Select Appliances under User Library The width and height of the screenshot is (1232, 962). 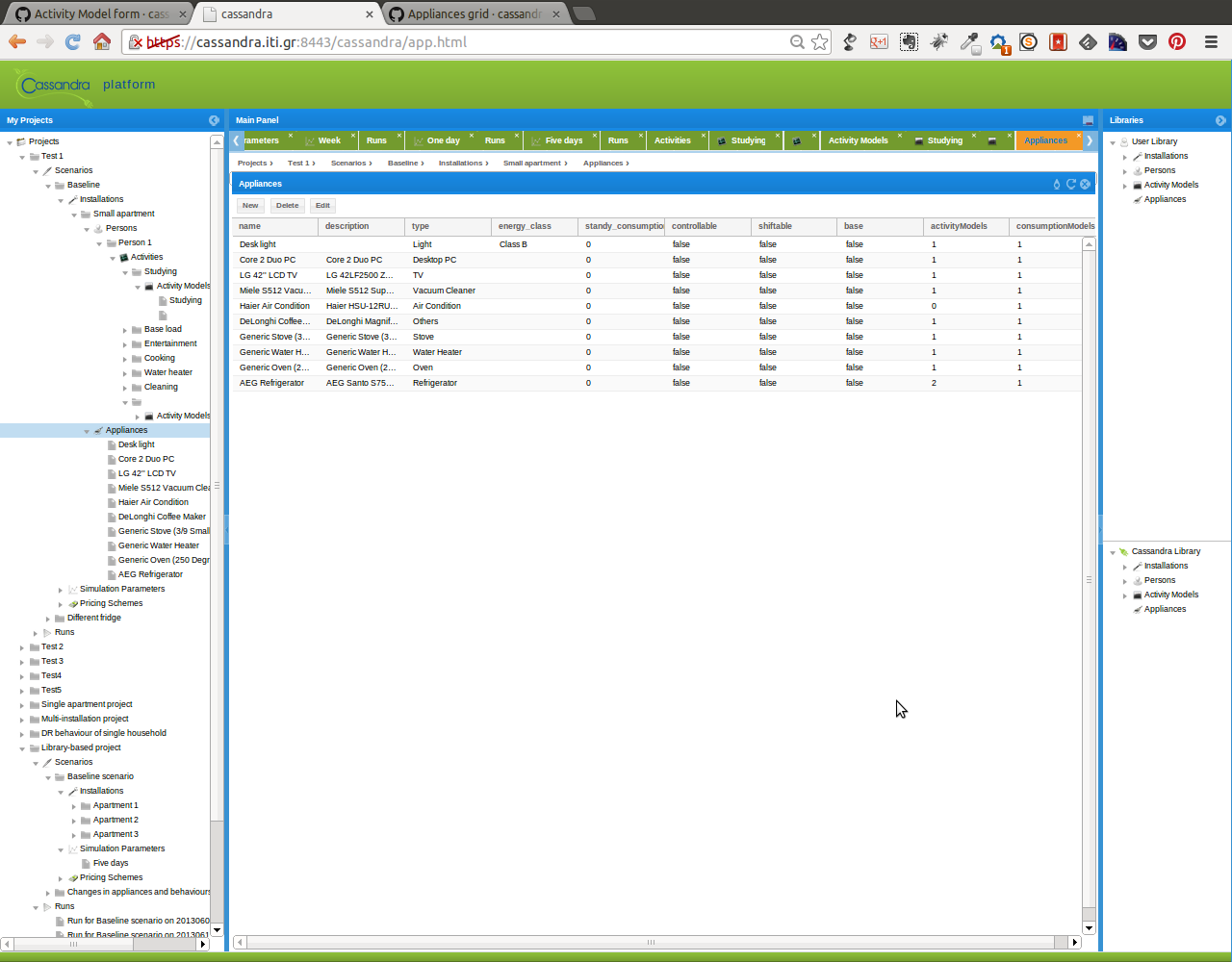pyautogui.click(x=1165, y=200)
